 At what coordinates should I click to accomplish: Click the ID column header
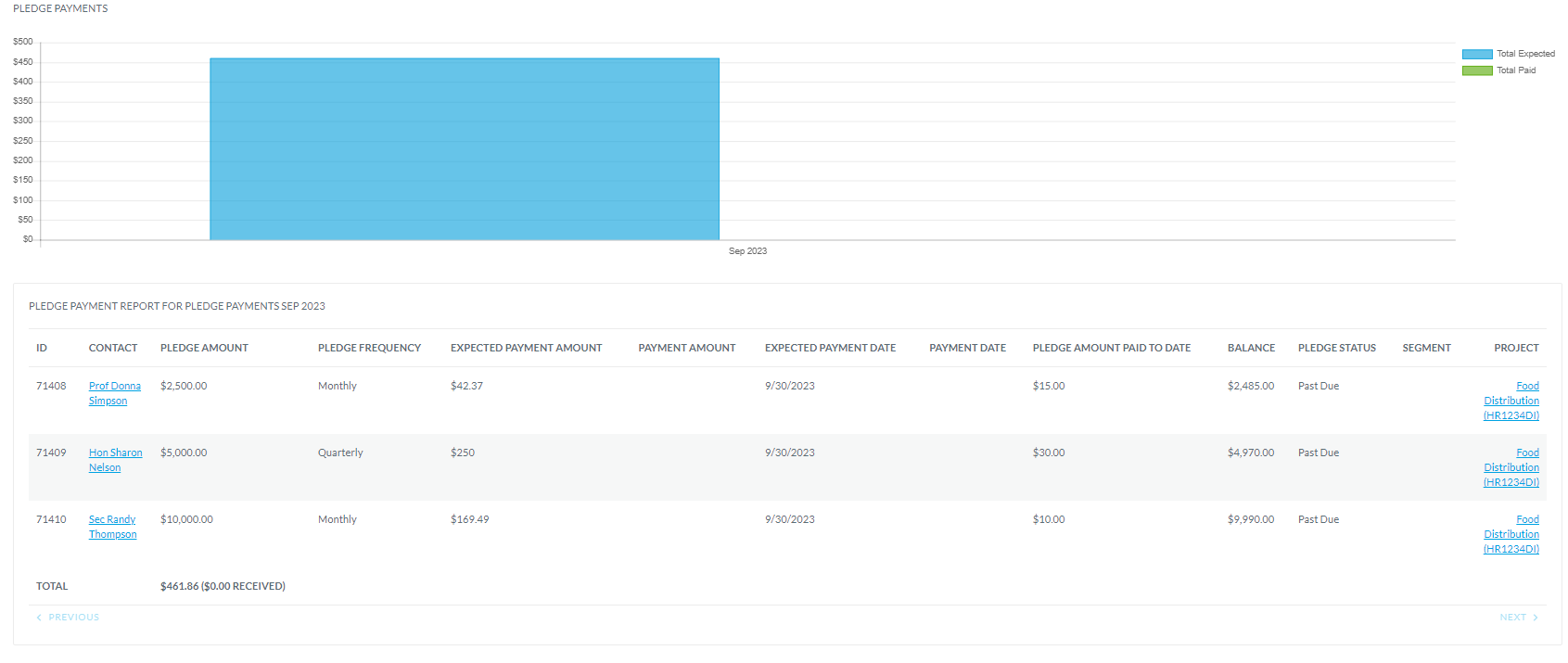pos(42,348)
